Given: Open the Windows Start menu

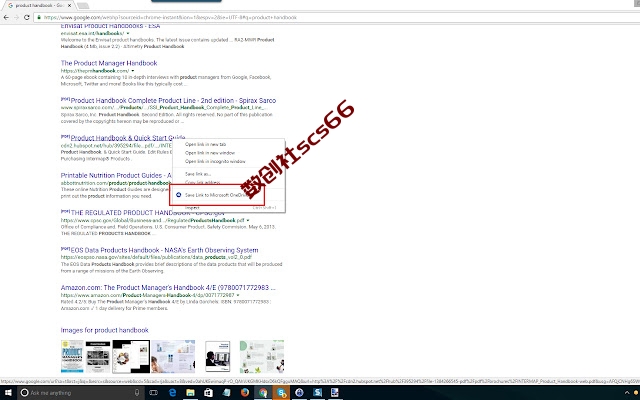Looking at the screenshot, I should tap(8, 393).
